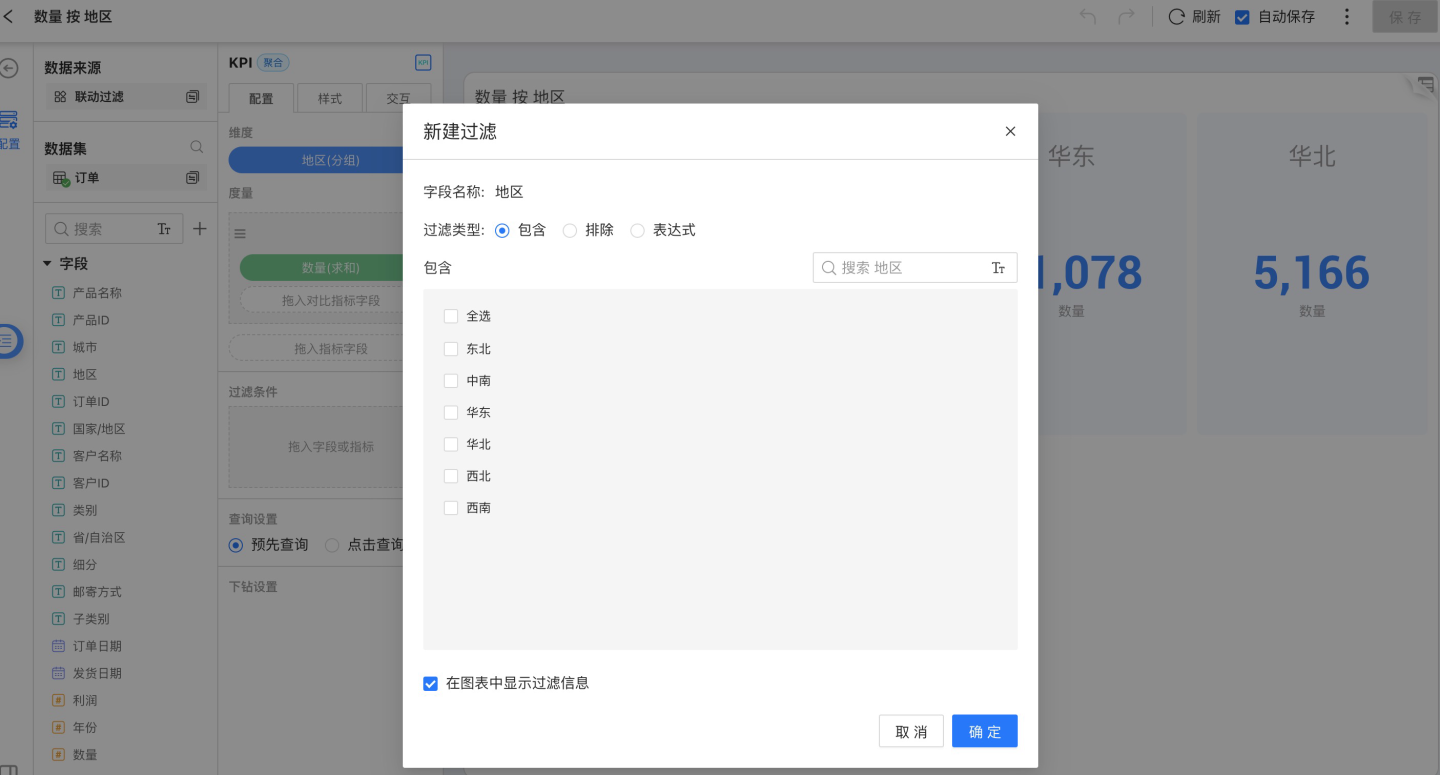
Task: Click the KPI chart type icon
Action: tap(423, 62)
